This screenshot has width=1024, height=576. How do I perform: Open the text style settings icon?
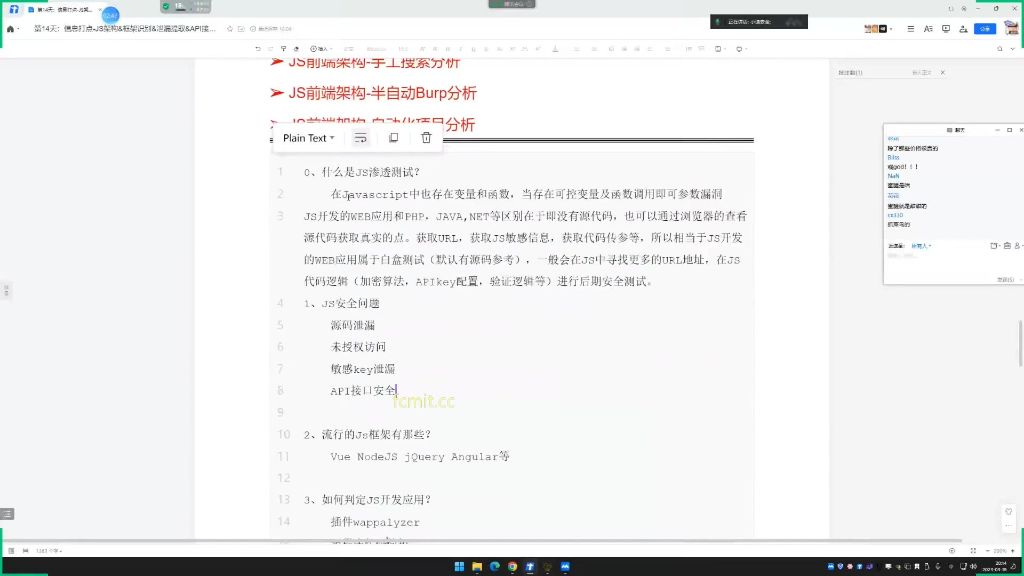click(928, 29)
